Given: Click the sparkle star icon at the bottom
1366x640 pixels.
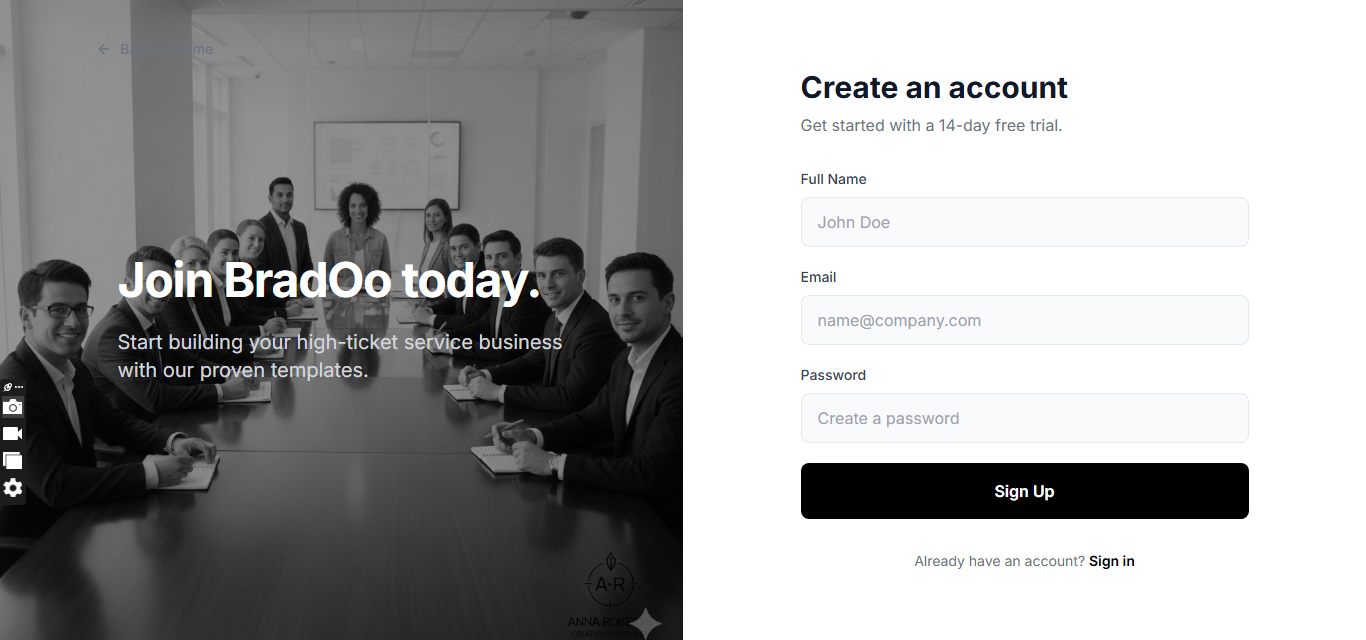Looking at the screenshot, I should tap(645, 623).
